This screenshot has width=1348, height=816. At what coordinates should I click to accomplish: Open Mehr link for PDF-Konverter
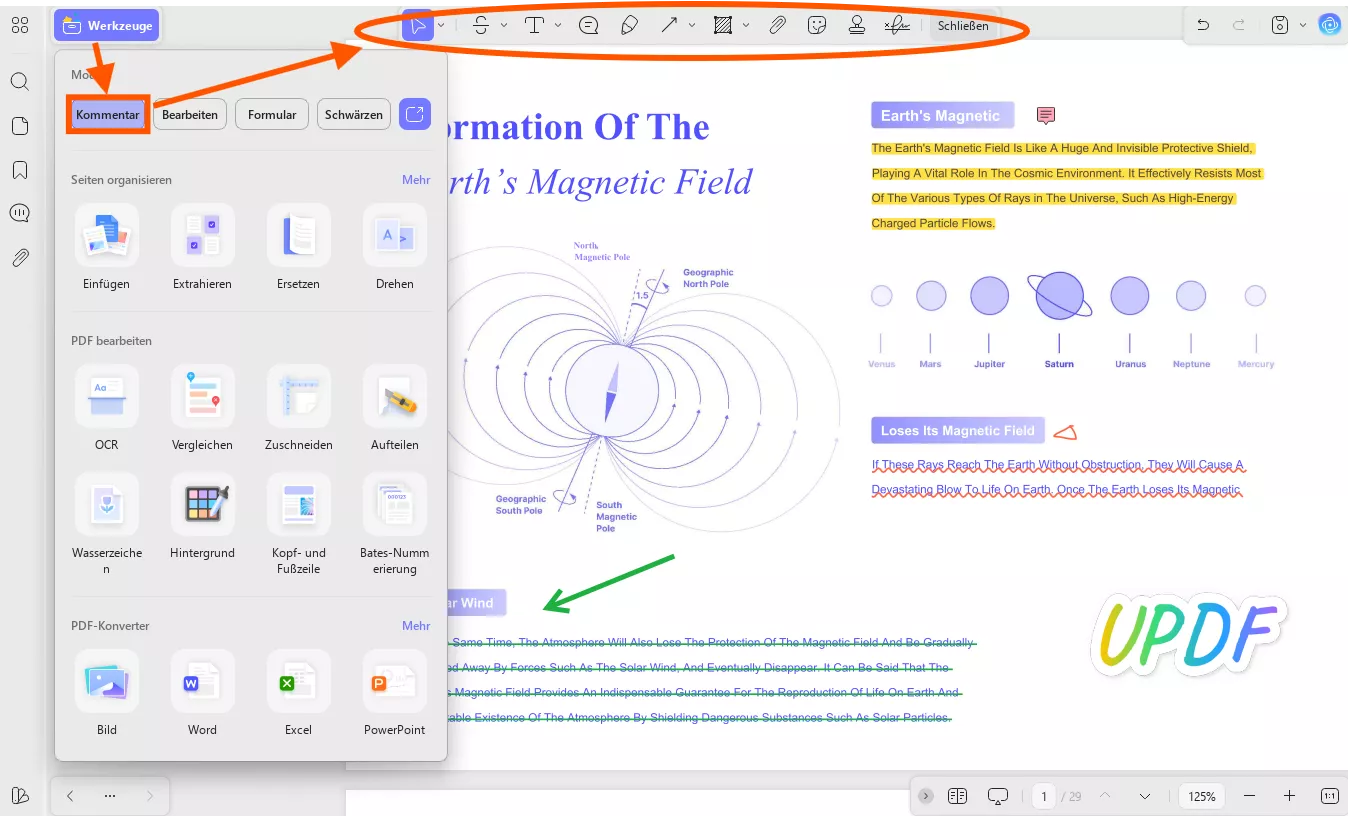point(416,626)
